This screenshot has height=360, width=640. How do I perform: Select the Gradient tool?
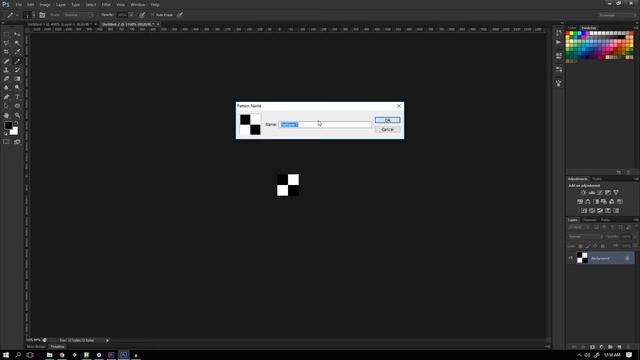[17, 78]
